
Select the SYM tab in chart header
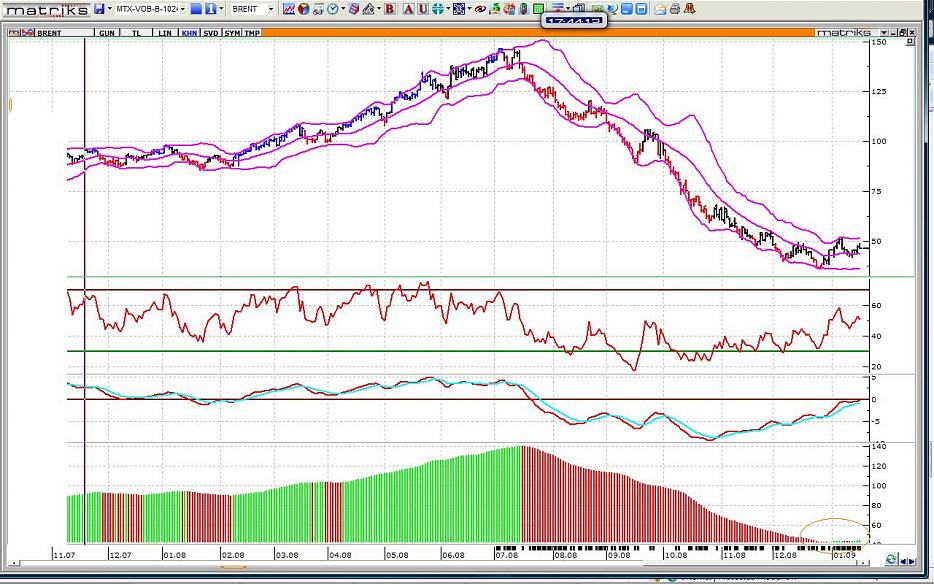coord(232,33)
